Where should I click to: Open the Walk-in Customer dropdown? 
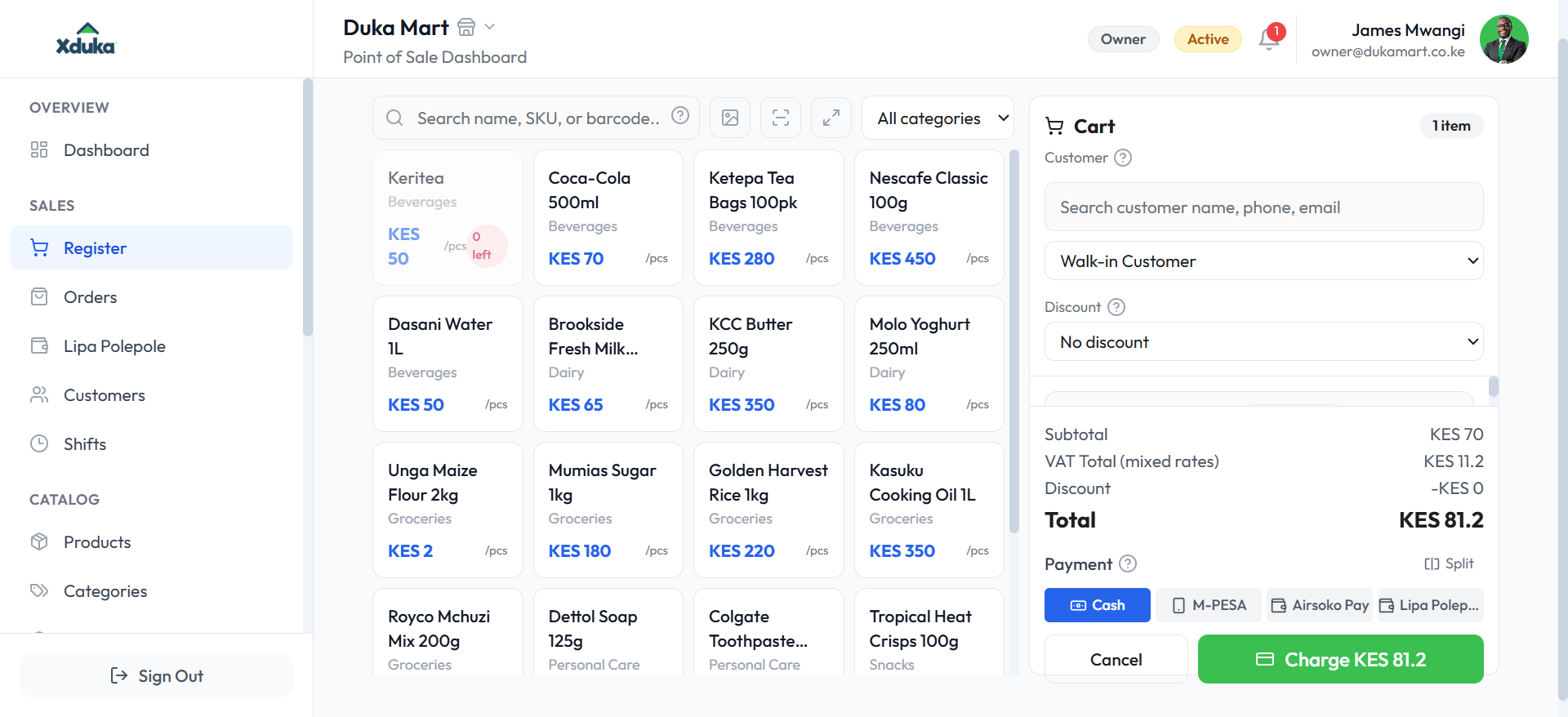(1264, 261)
